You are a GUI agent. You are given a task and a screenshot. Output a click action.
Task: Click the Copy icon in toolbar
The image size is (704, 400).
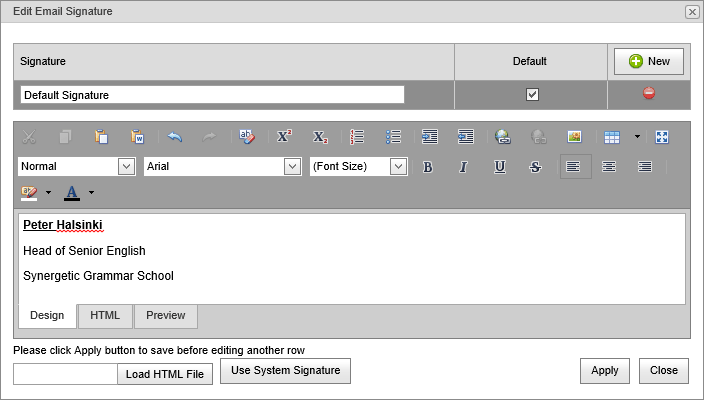click(x=66, y=136)
